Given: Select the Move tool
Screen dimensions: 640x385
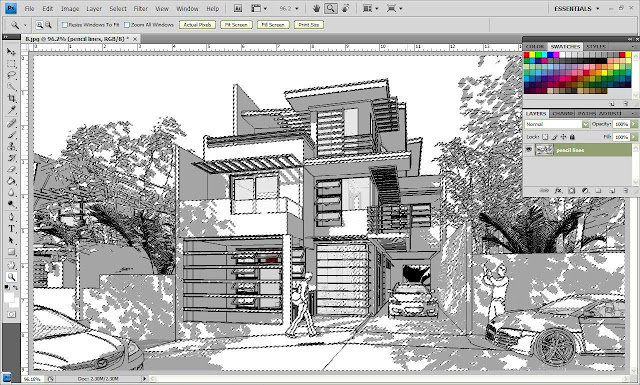Looking at the screenshot, I should click(x=11, y=52).
